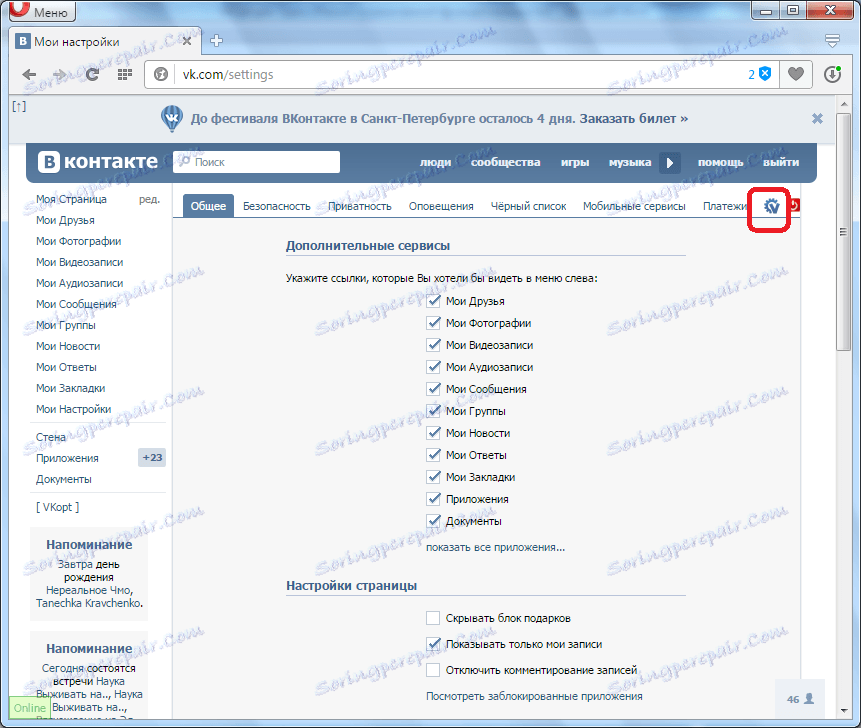Click the 'люди' header link
861x728 pixels.
pyautogui.click(x=435, y=162)
